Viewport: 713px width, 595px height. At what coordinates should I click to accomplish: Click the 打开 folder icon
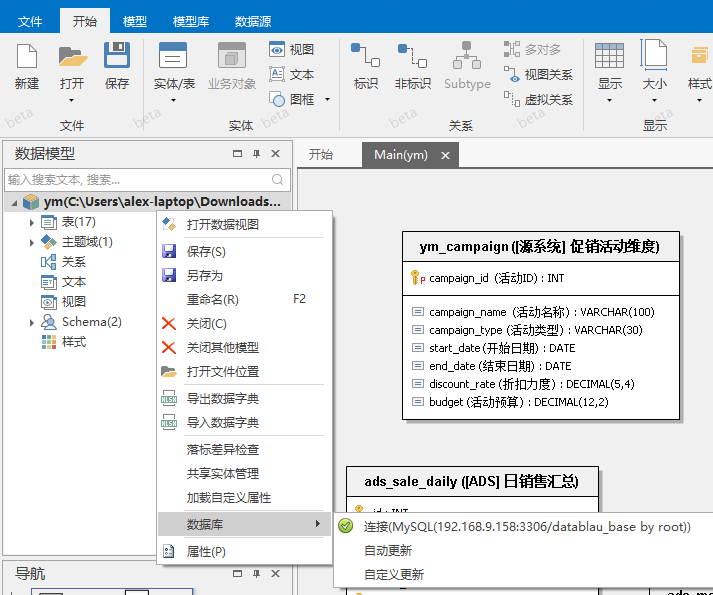tap(72, 56)
